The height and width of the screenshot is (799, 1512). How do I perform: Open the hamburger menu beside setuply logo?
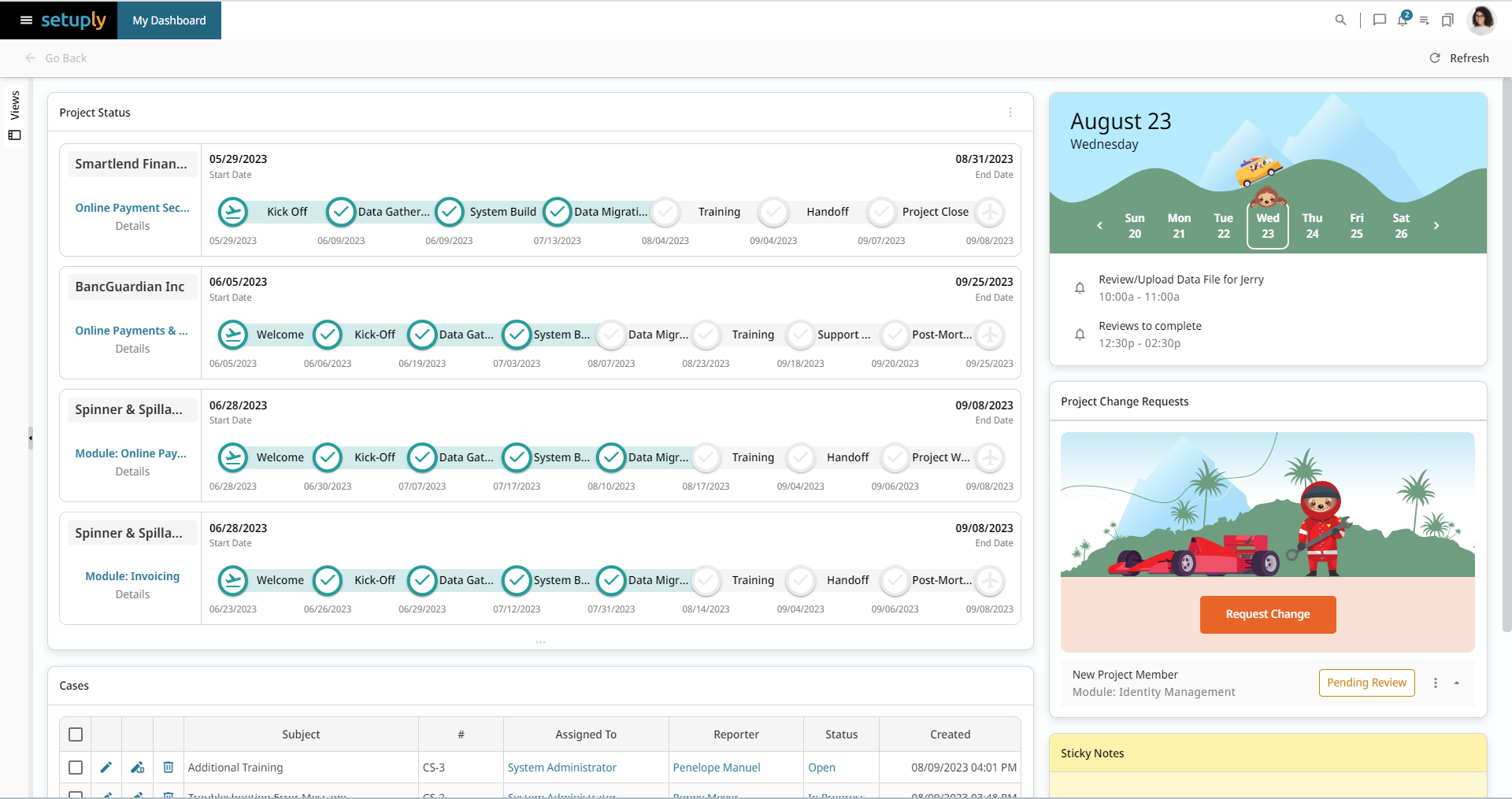(26, 20)
